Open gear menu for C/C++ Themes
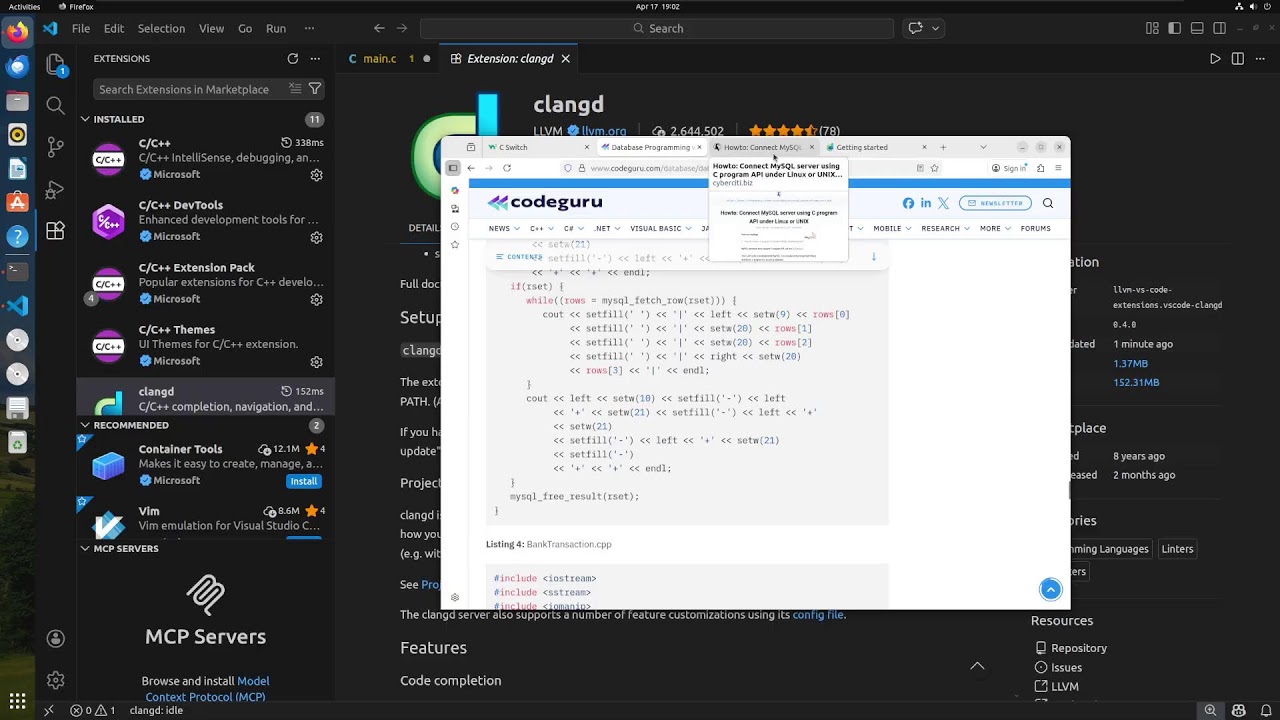Viewport: 1280px width, 720px height. pyautogui.click(x=316, y=361)
